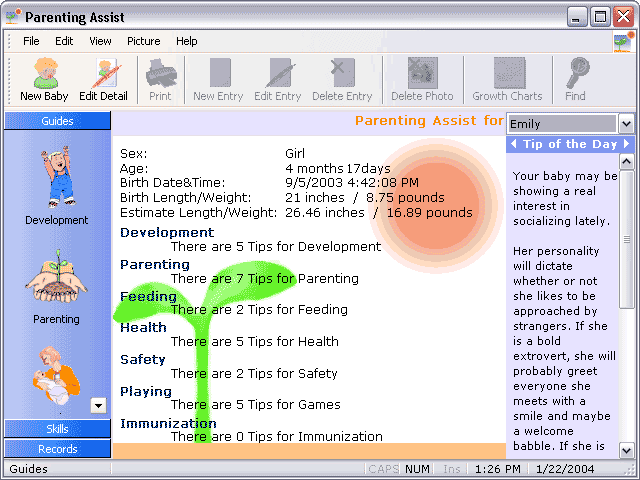This screenshot has width=640, height=480.
Task: Click the plant logo icon beside the menu bar
Action: point(623,42)
